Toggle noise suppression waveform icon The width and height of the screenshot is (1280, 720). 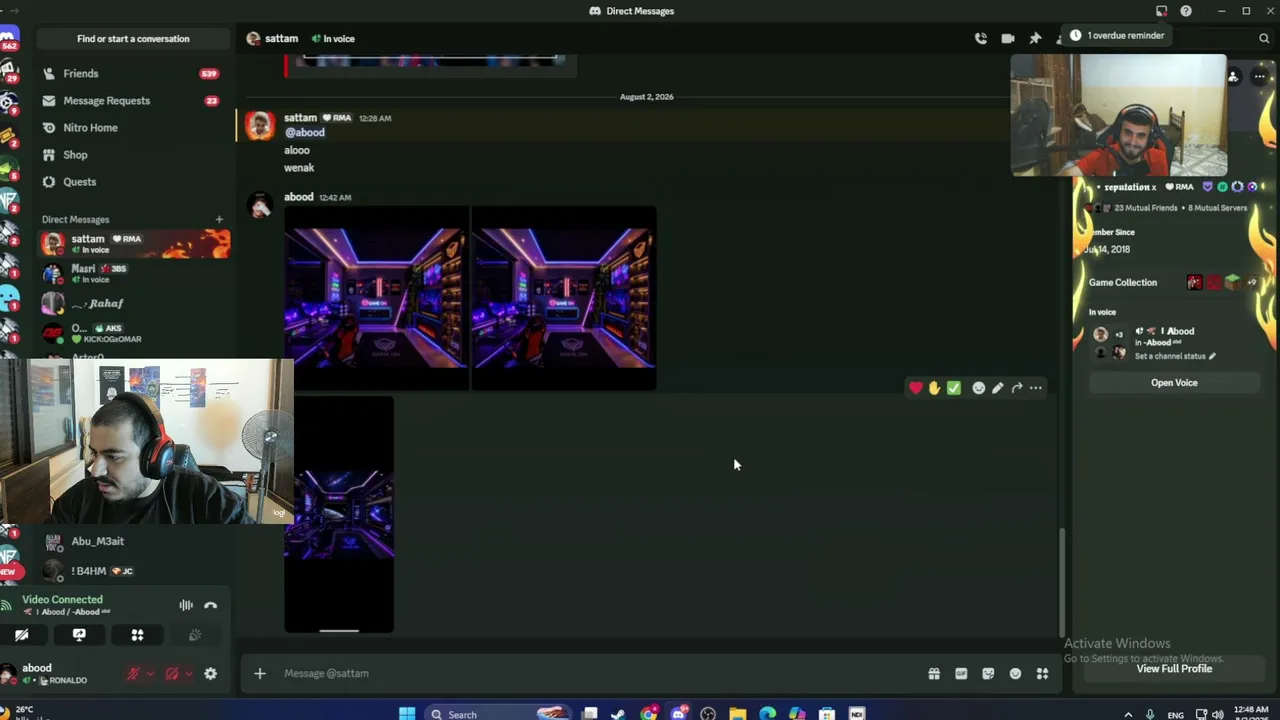click(186, 605)
